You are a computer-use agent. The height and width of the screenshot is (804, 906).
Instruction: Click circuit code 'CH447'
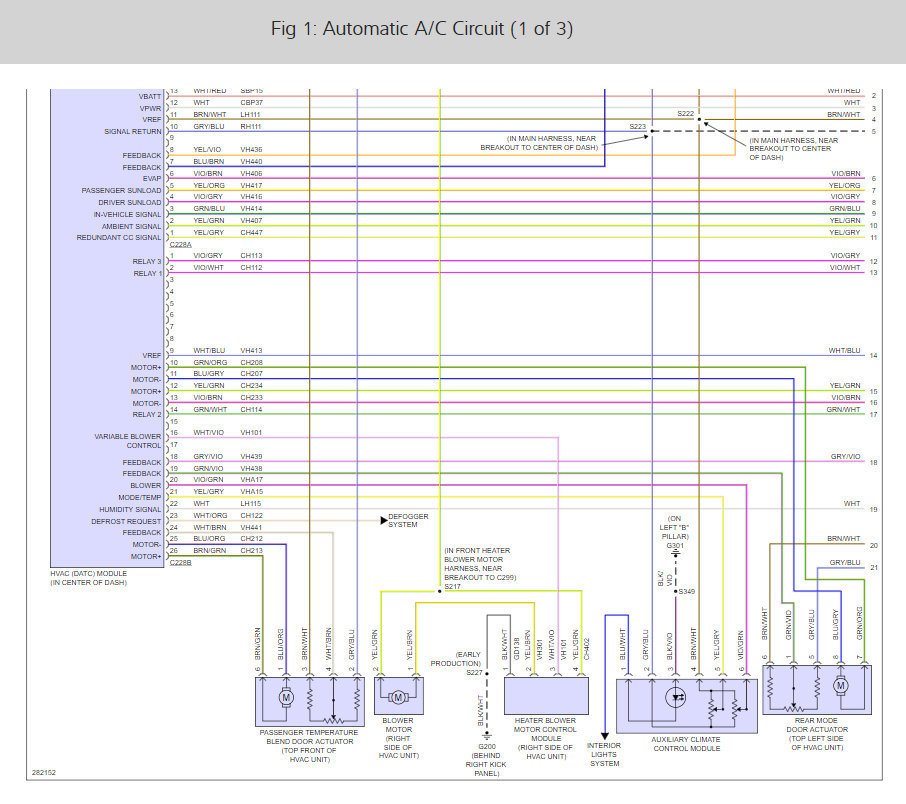point(251,232)
